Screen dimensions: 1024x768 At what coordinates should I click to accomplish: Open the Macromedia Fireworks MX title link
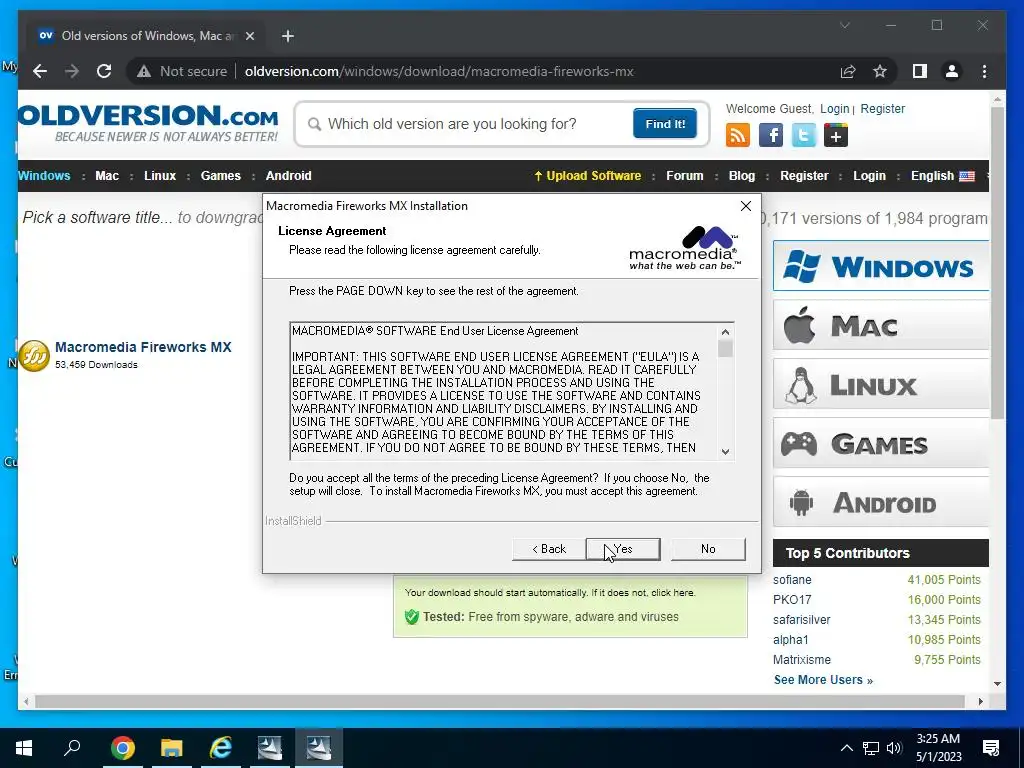[x=143, y=347]
